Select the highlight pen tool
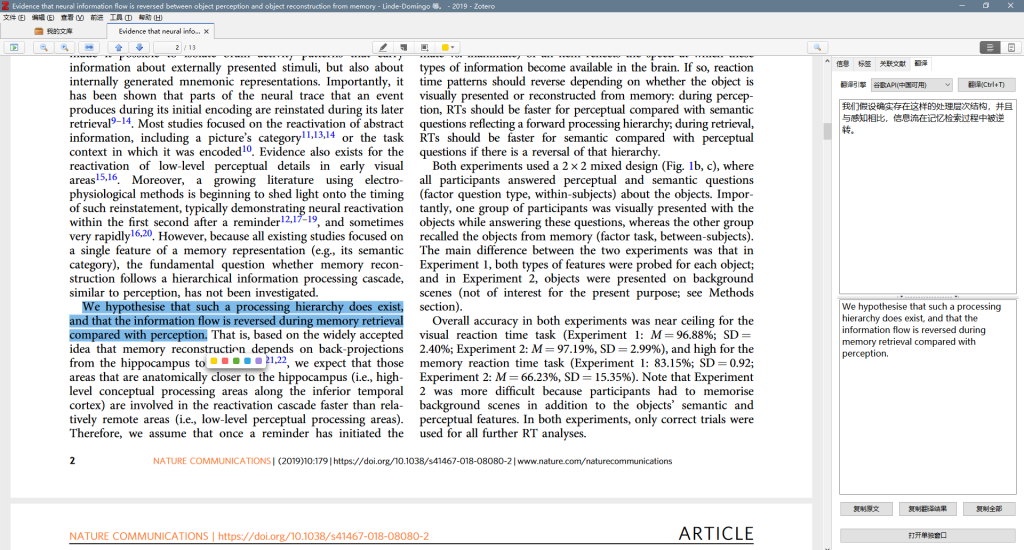Image resolution: width=1024 pixels, height=550 pixels. [383, 47]
